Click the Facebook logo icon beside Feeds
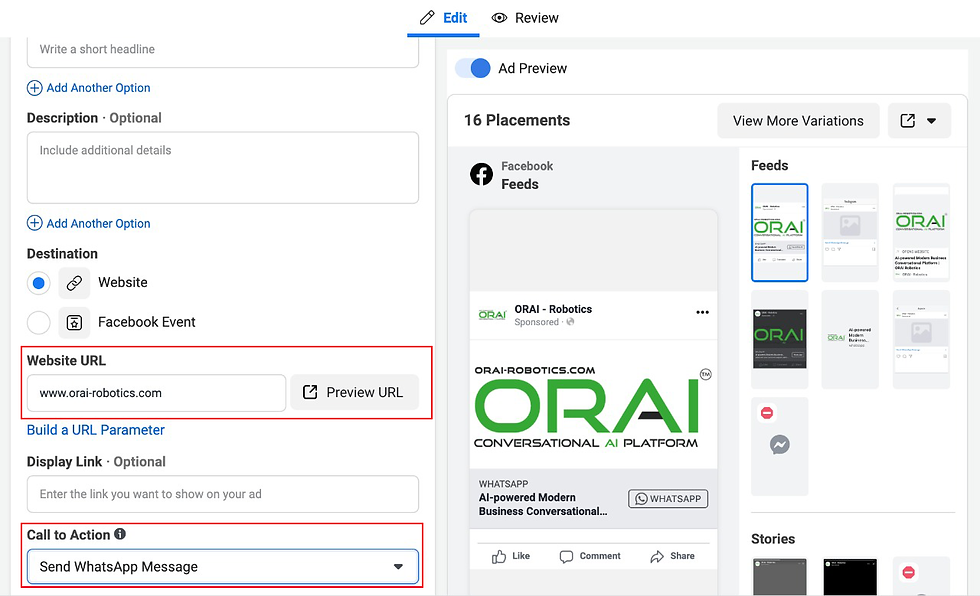 (x=481, y=174)
